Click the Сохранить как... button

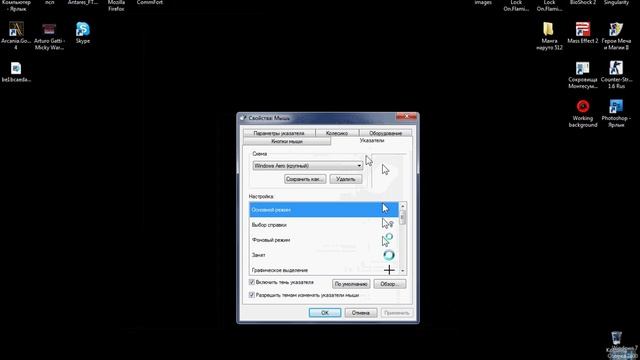pyautogui.click(x=305, y=179)
